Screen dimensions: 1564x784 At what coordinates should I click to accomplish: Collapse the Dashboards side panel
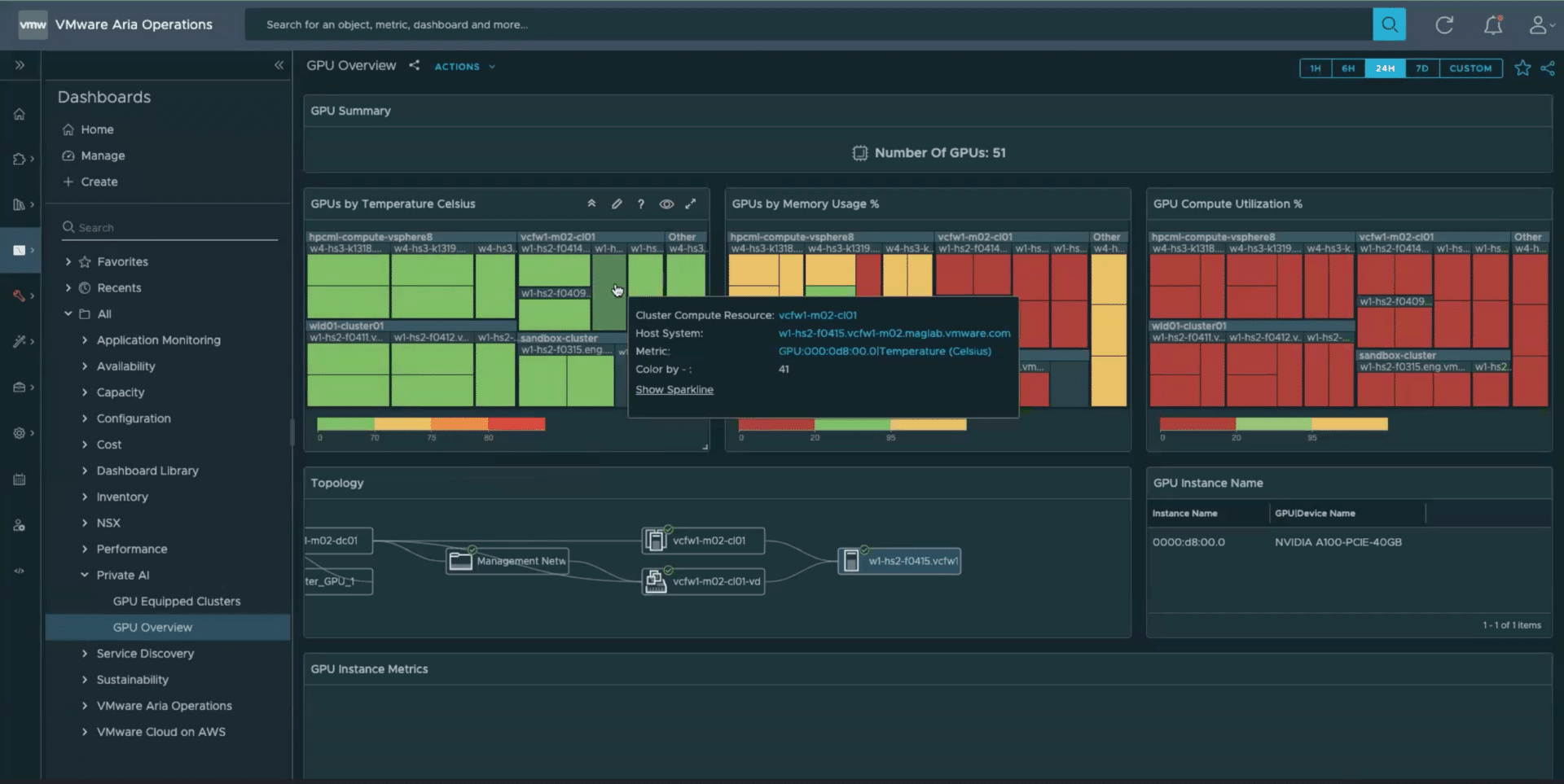pyautogui.click(x=279, y=65)
